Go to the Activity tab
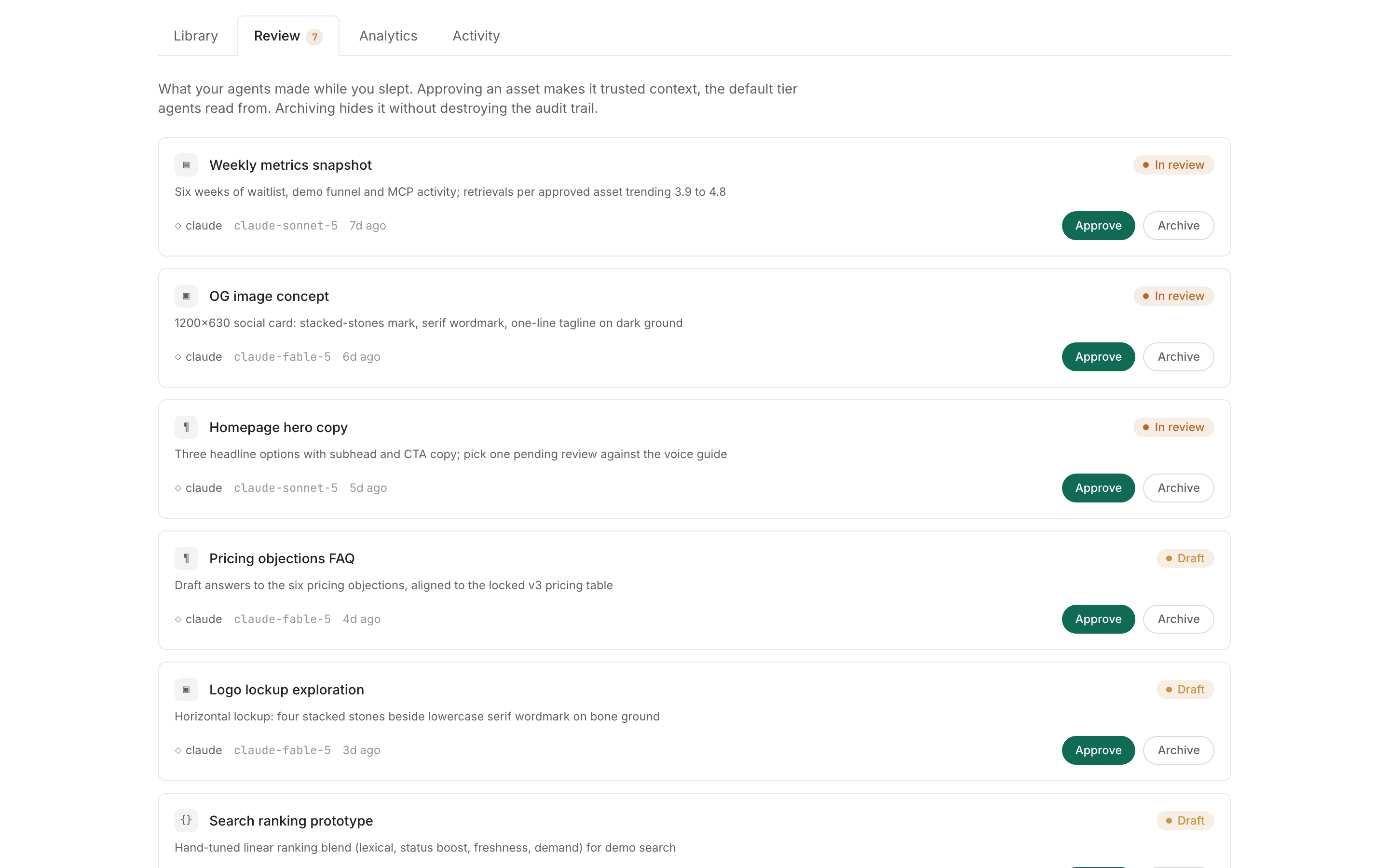 tap(476, 36)
